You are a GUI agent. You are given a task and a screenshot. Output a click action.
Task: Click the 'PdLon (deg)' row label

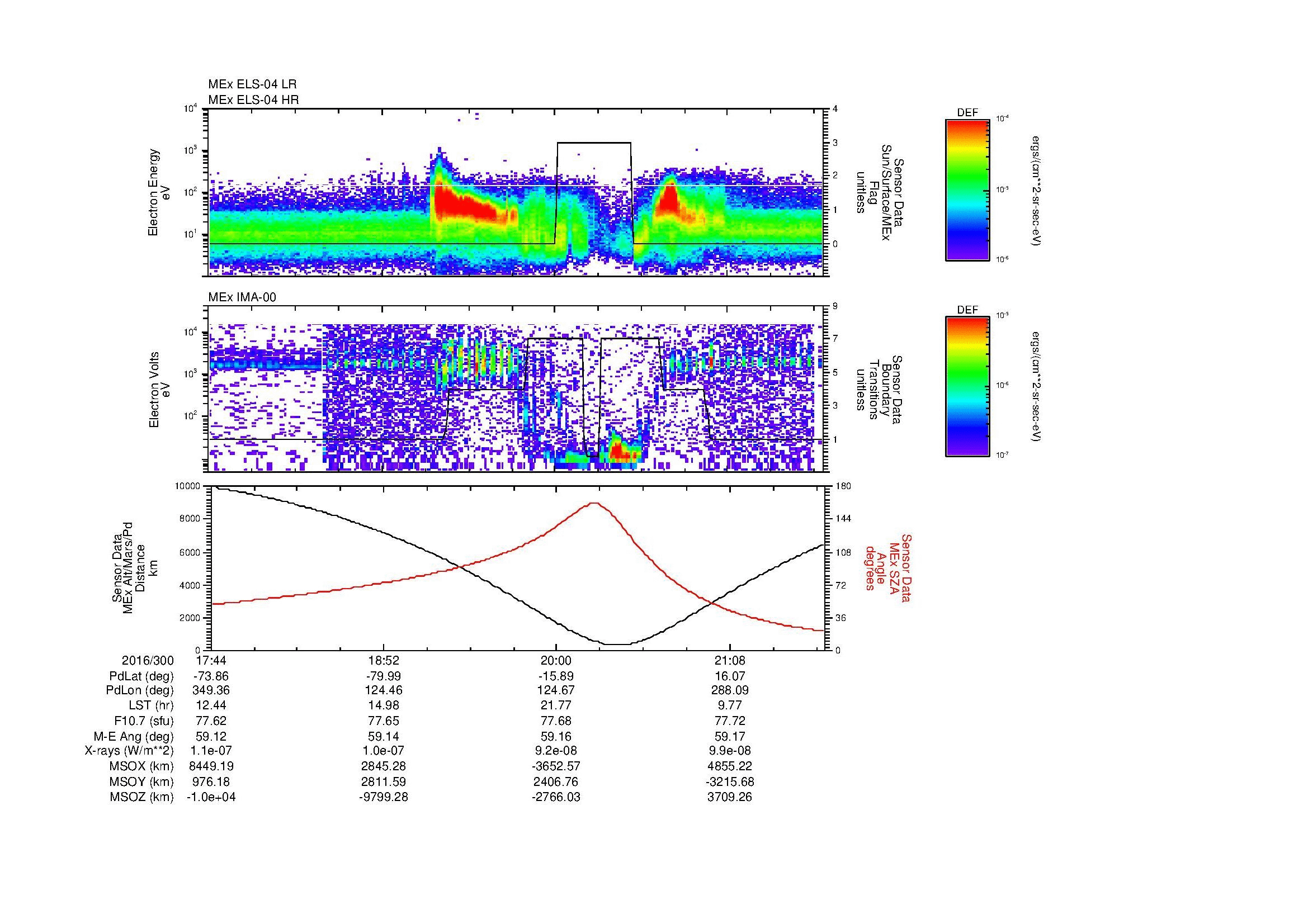coord(141,690)
